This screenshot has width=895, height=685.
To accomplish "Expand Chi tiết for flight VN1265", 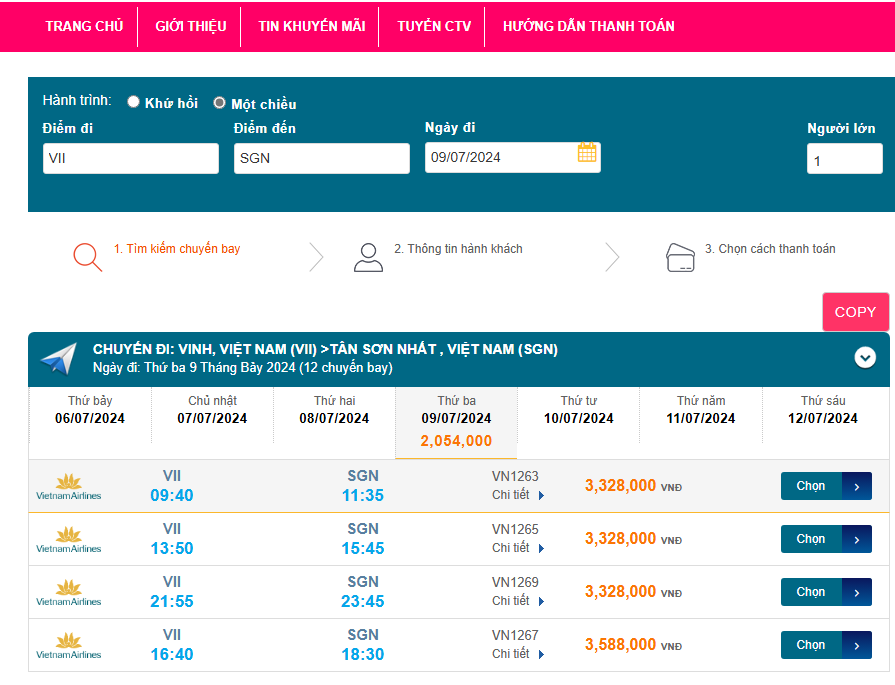I will (518, 548).
